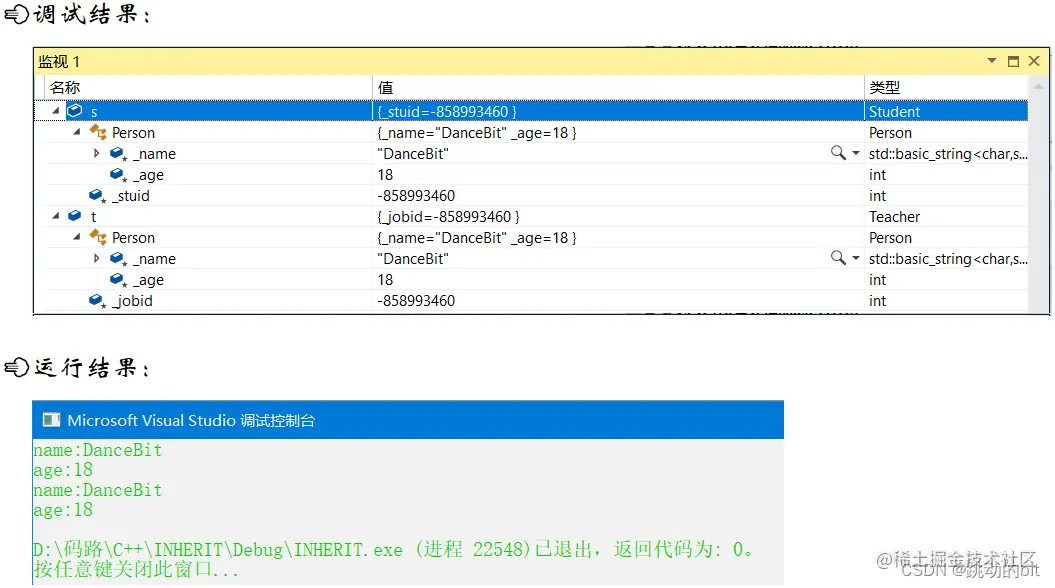Image resolution: width=1055 pixels, height=588 pixels.
Task: Click second name:DanceBit console line
Action: [x=98, y=490]
